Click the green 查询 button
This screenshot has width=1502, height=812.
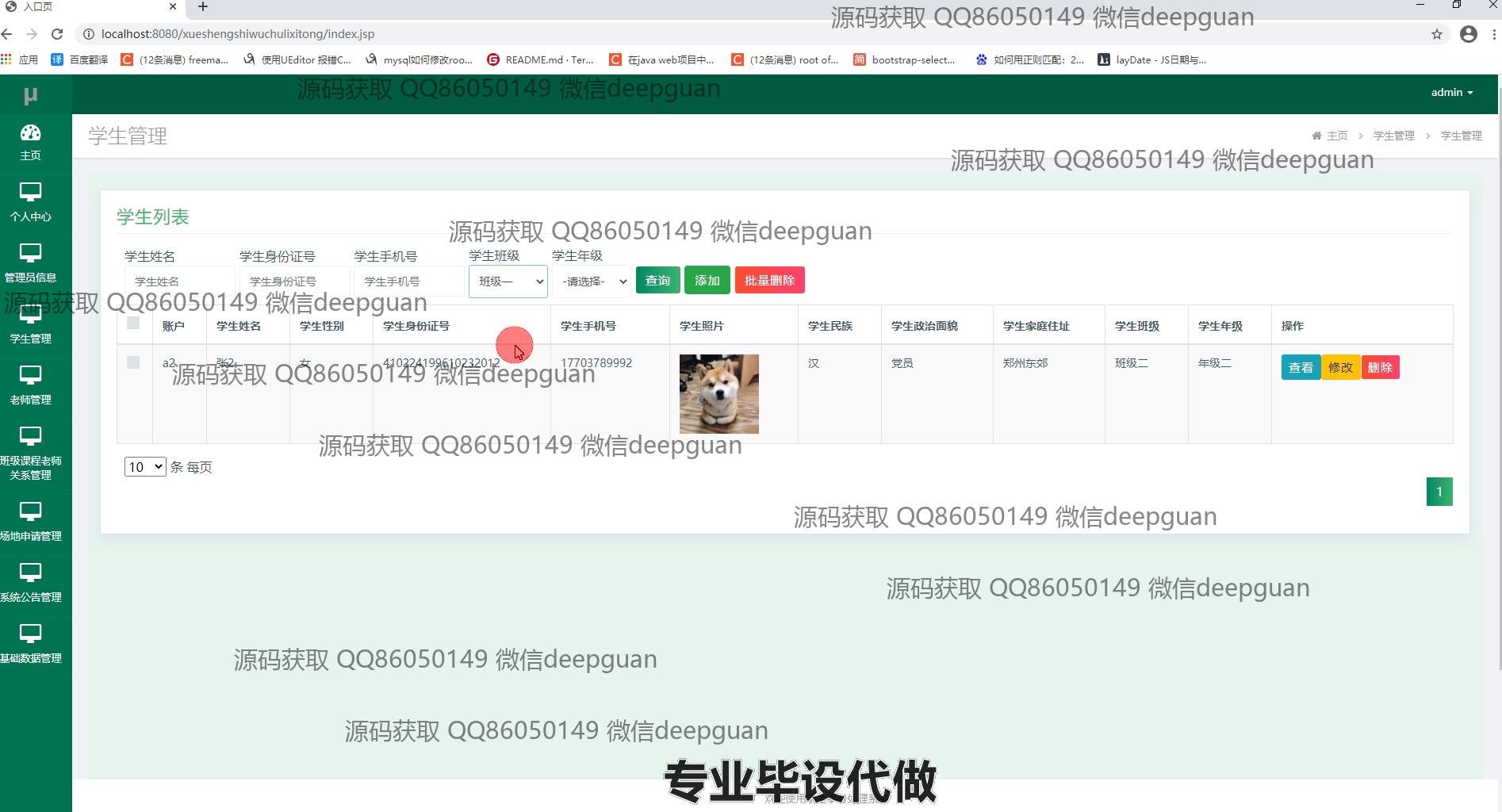[657, 281]
